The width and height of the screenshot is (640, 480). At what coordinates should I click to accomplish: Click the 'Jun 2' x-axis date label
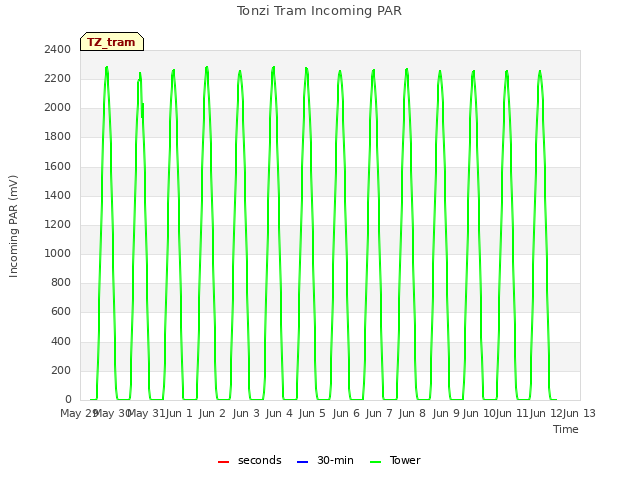click(x=212, y=413)
